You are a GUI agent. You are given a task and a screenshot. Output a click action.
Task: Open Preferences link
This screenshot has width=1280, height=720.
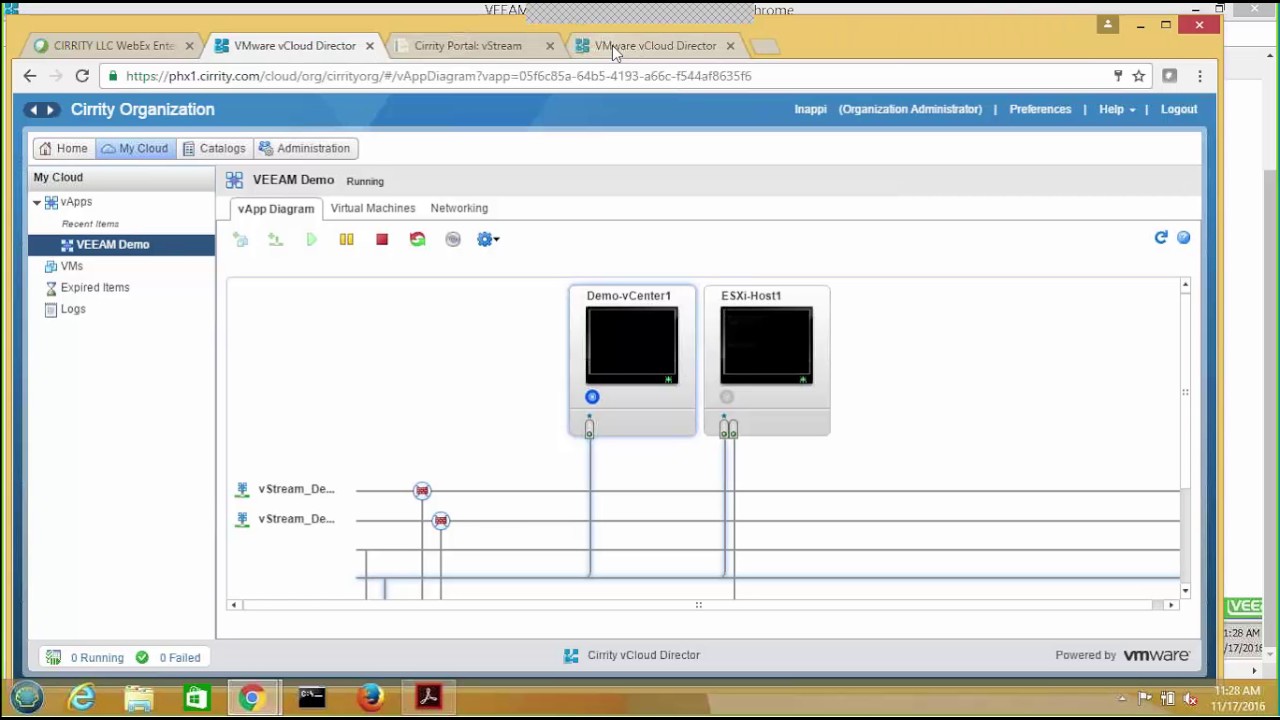pyautogui.click(x=1040, y=109)
